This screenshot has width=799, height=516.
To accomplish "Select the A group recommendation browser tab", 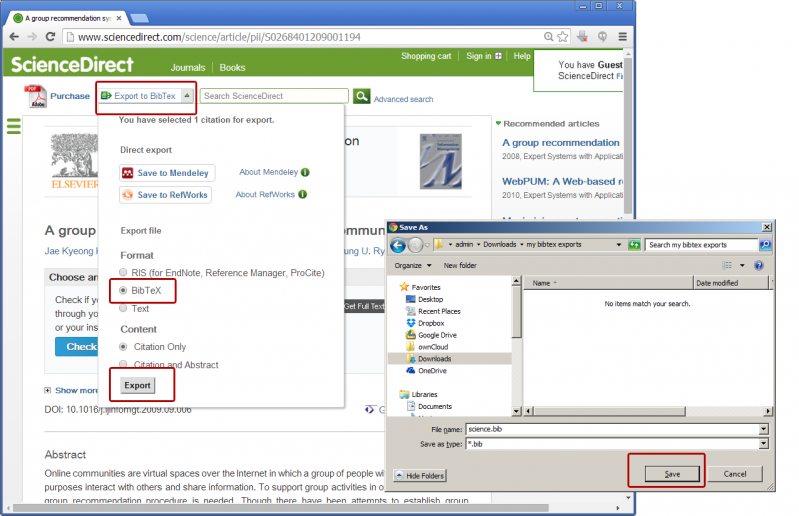I will pos(68,18).
